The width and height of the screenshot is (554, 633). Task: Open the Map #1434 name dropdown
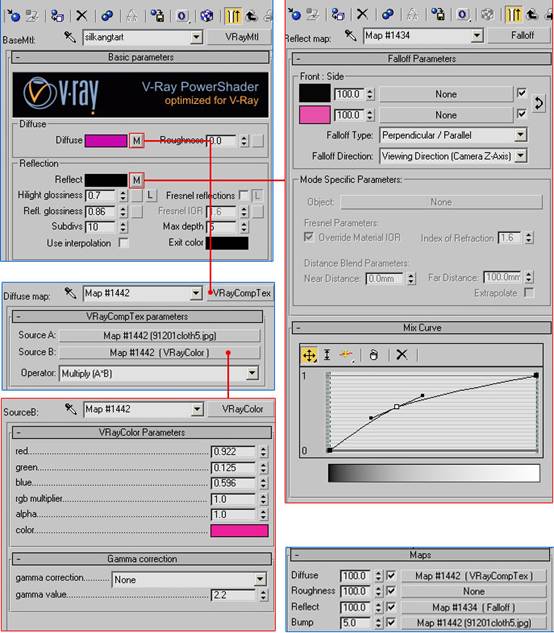tap(477, 36)
